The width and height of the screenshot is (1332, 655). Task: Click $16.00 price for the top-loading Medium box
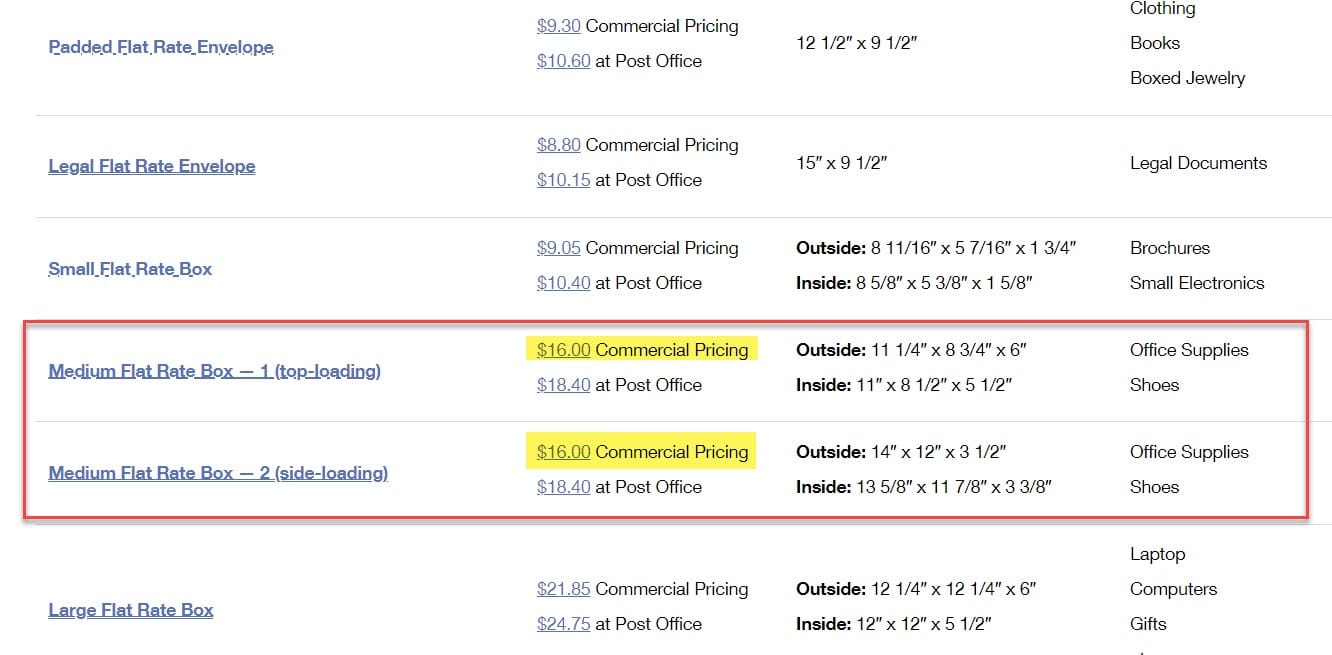[x=563, y=350]
